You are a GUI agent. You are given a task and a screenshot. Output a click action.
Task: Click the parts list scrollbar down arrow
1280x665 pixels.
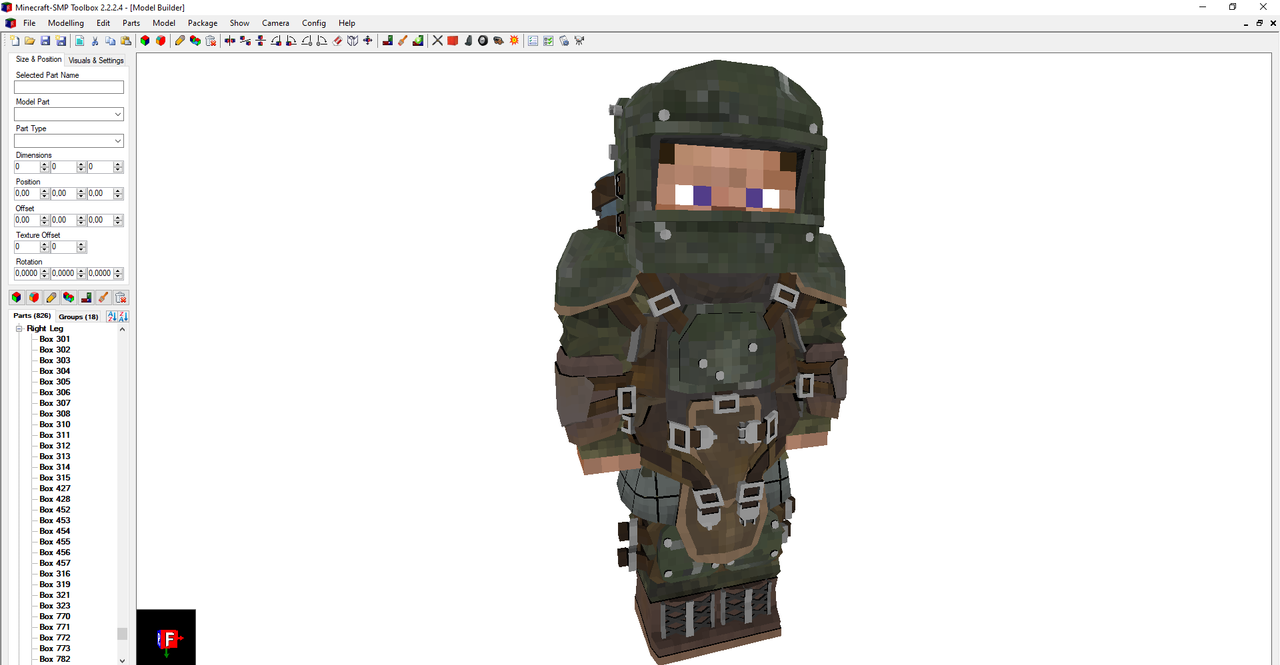(x=123, y=660)
